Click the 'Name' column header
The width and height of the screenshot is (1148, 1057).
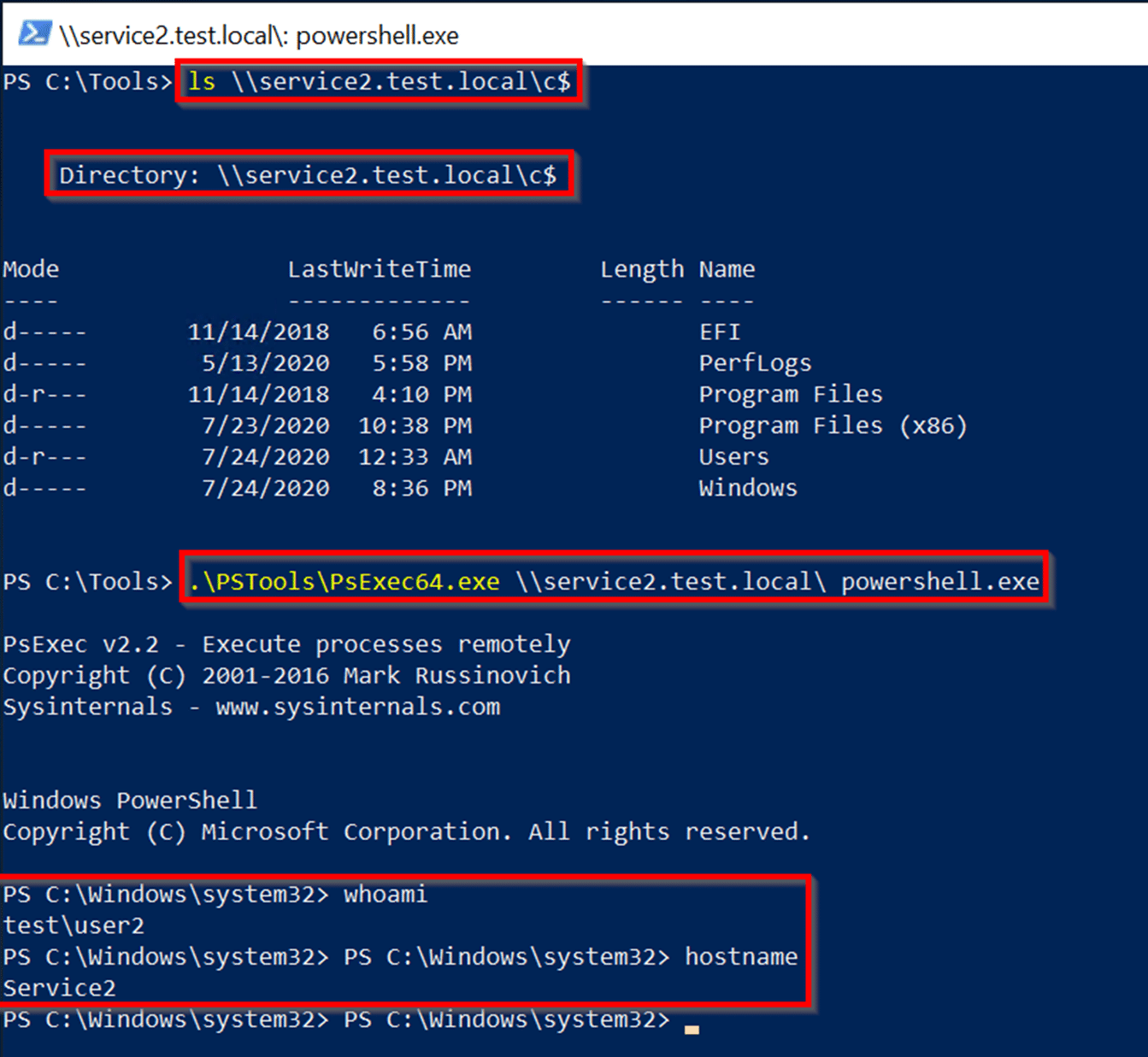[727, 269]
